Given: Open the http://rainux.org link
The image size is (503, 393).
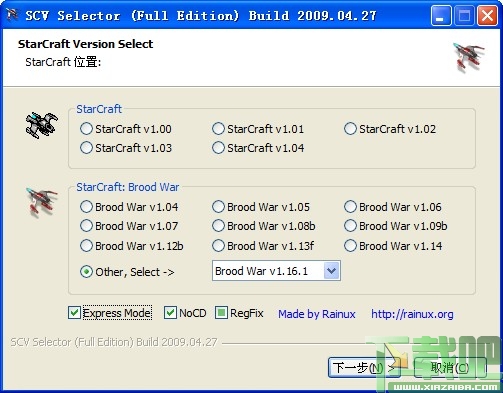Looking at the screenshot, I should pos(412,314).
